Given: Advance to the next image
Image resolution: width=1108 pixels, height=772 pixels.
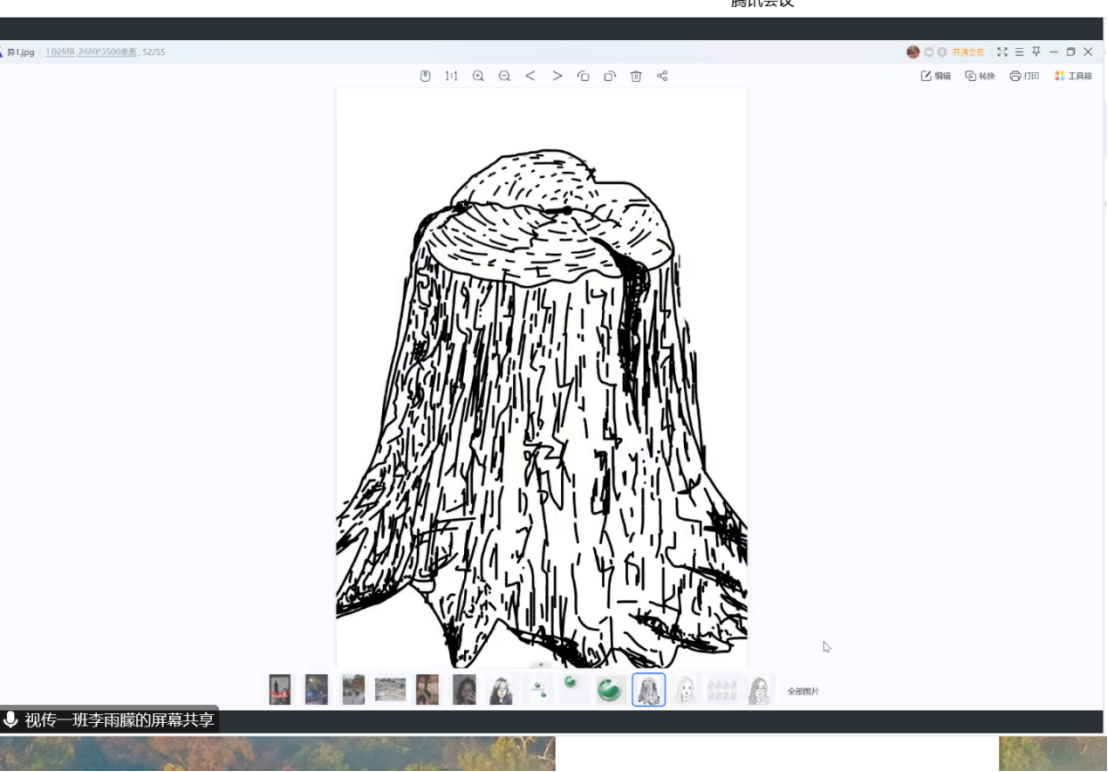Looking at the screenshot, I should click(x=557, y=76).
